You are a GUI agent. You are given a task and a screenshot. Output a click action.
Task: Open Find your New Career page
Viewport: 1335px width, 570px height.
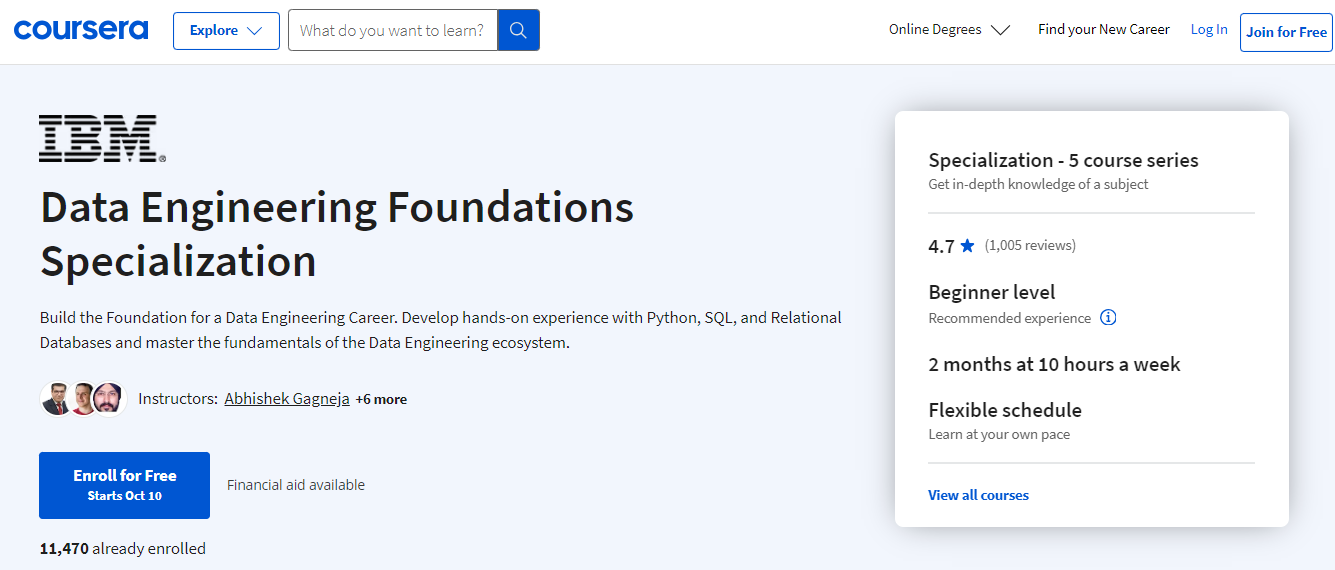pos(1103,30)
